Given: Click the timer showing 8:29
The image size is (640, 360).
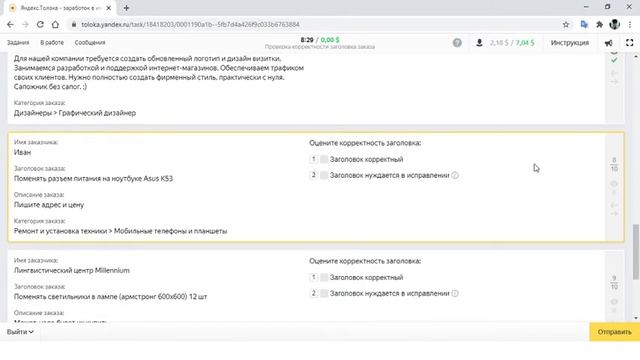Looking at the screenshot, I should tap(307, 40).
